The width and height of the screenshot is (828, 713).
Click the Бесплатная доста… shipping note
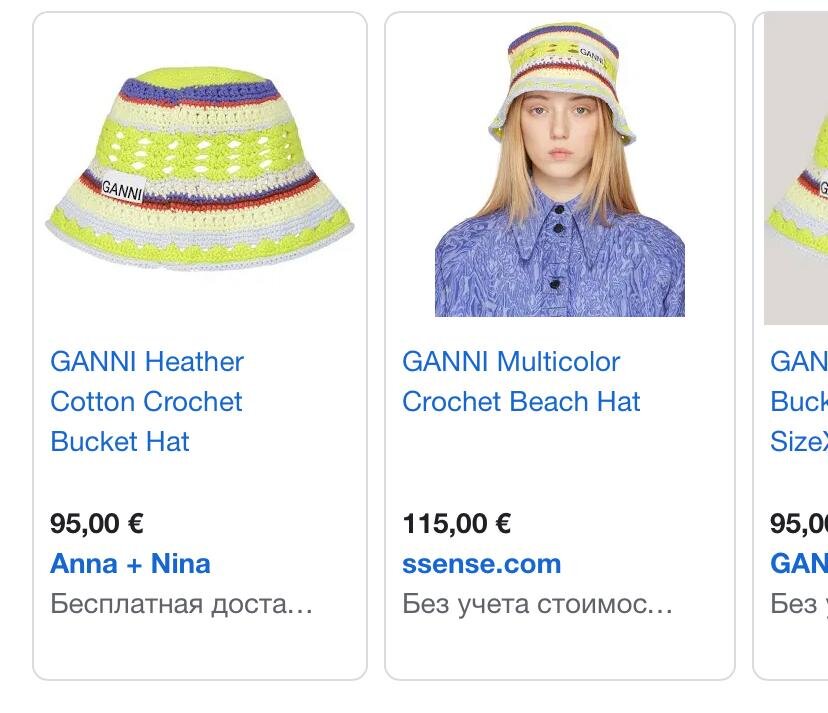click(x=181, y=603)
